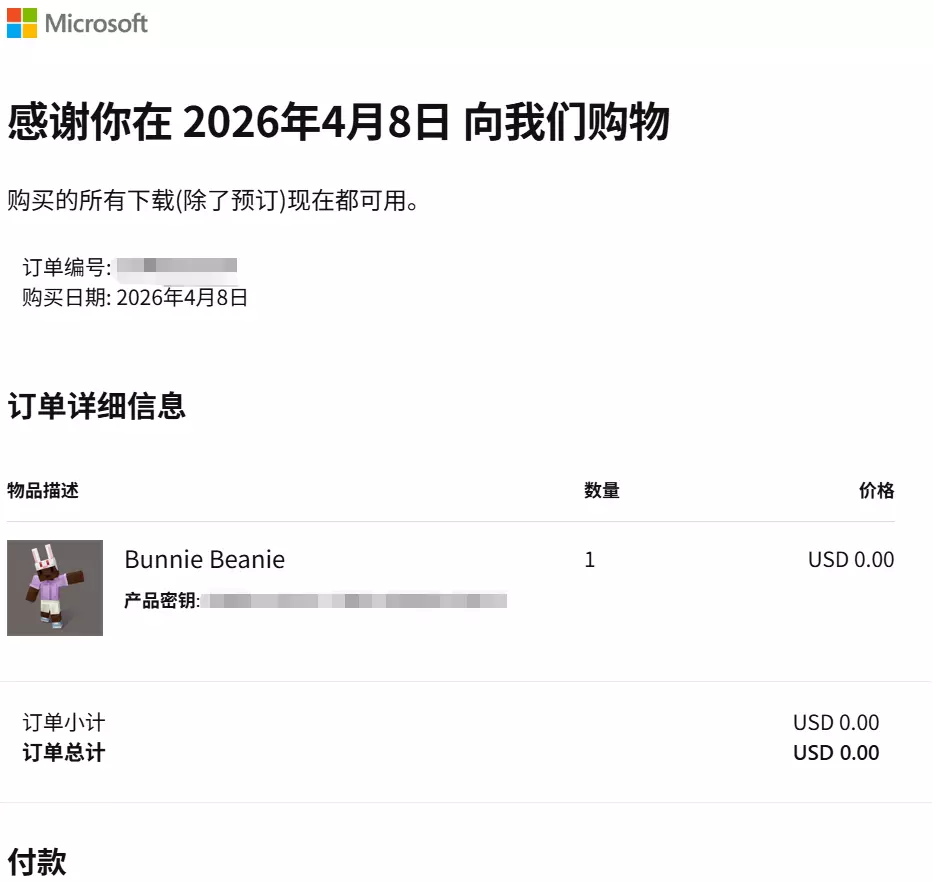This screenshot has width=933, height=882.
Task: Click the bold order total amount
Action: 836,752
